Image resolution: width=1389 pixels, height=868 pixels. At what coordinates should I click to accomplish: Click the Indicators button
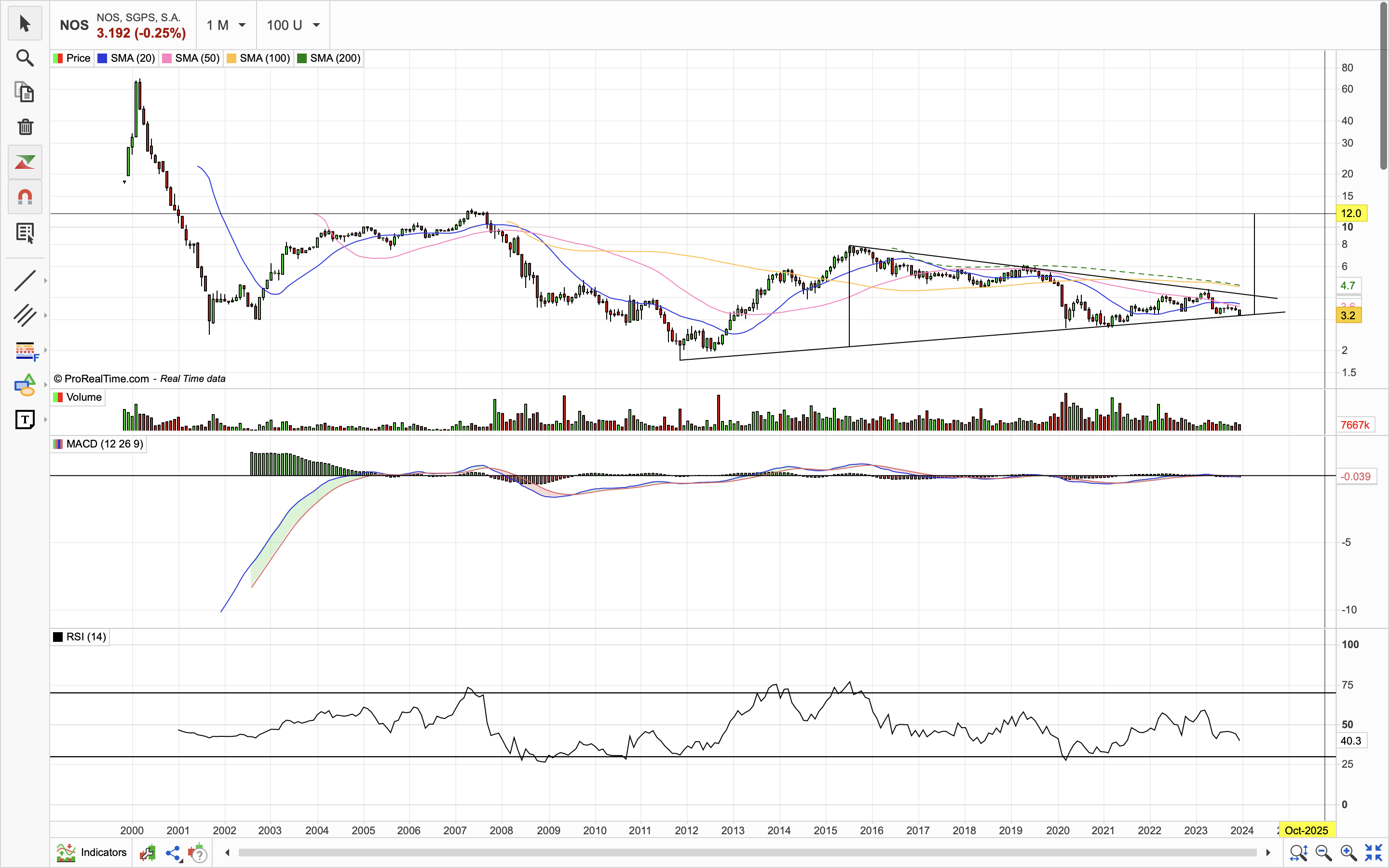point(92,853)
